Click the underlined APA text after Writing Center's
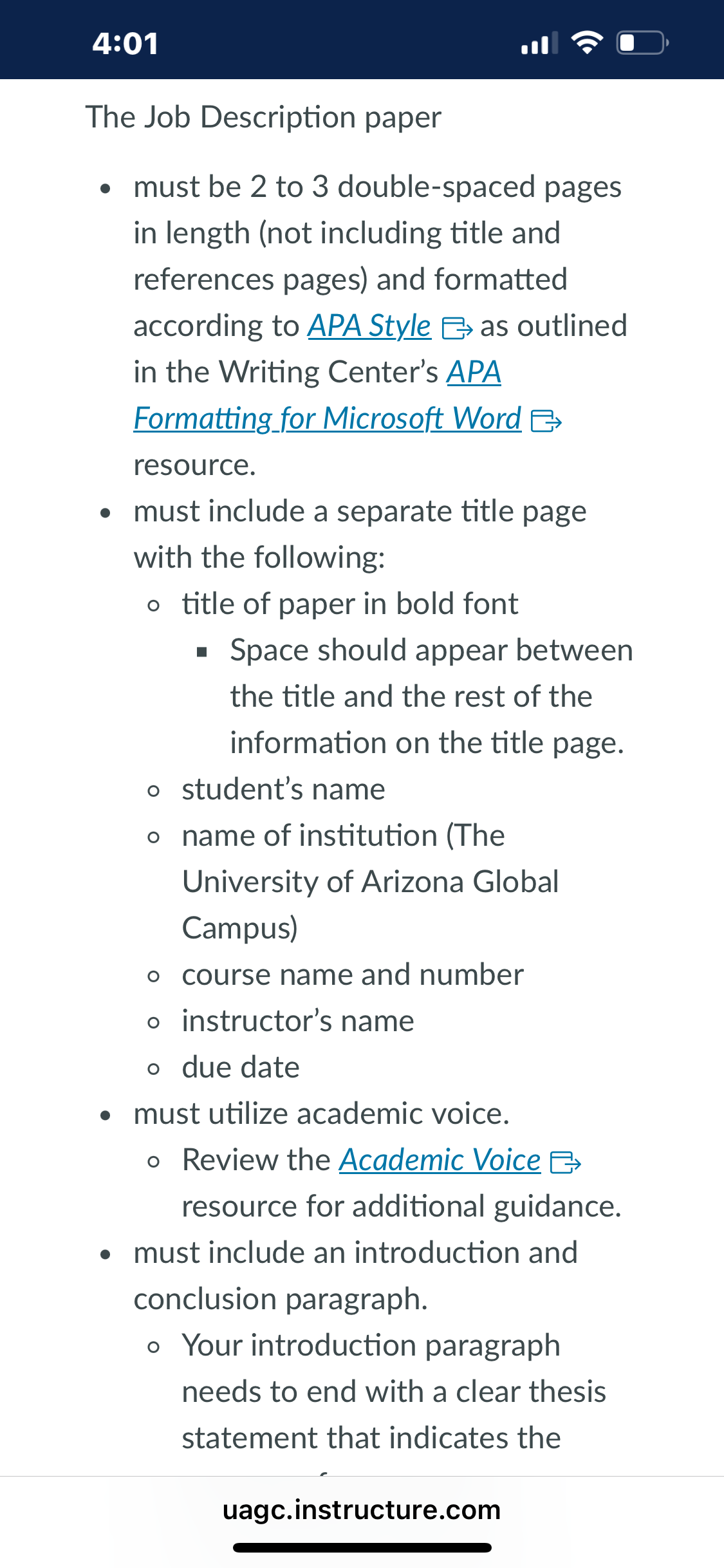Screen dimensions: 724x1568 (x=474, y=372)
